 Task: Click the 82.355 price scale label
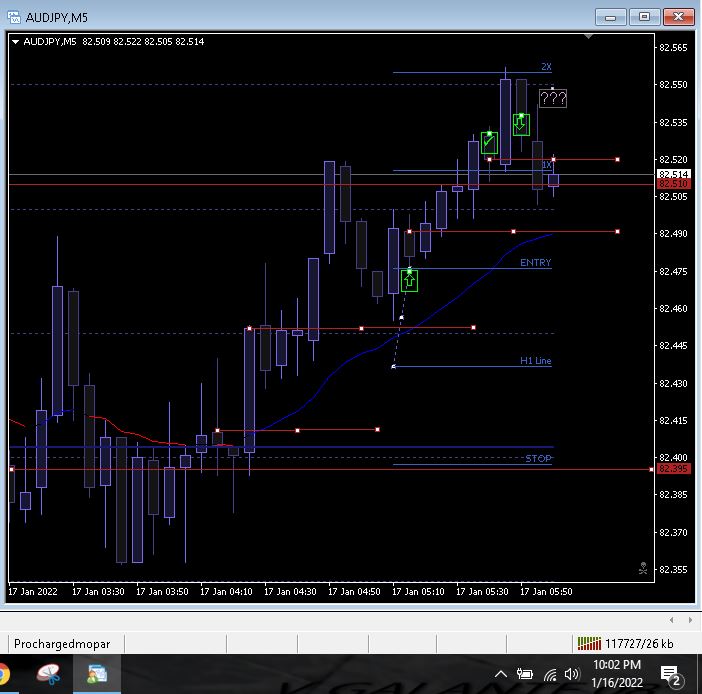673,570
